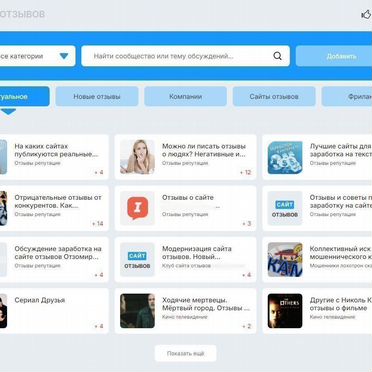Click '+ 12' counter on 'Можно ли писать' card
Screen dimensions: 372x372
tap(245, 172)
